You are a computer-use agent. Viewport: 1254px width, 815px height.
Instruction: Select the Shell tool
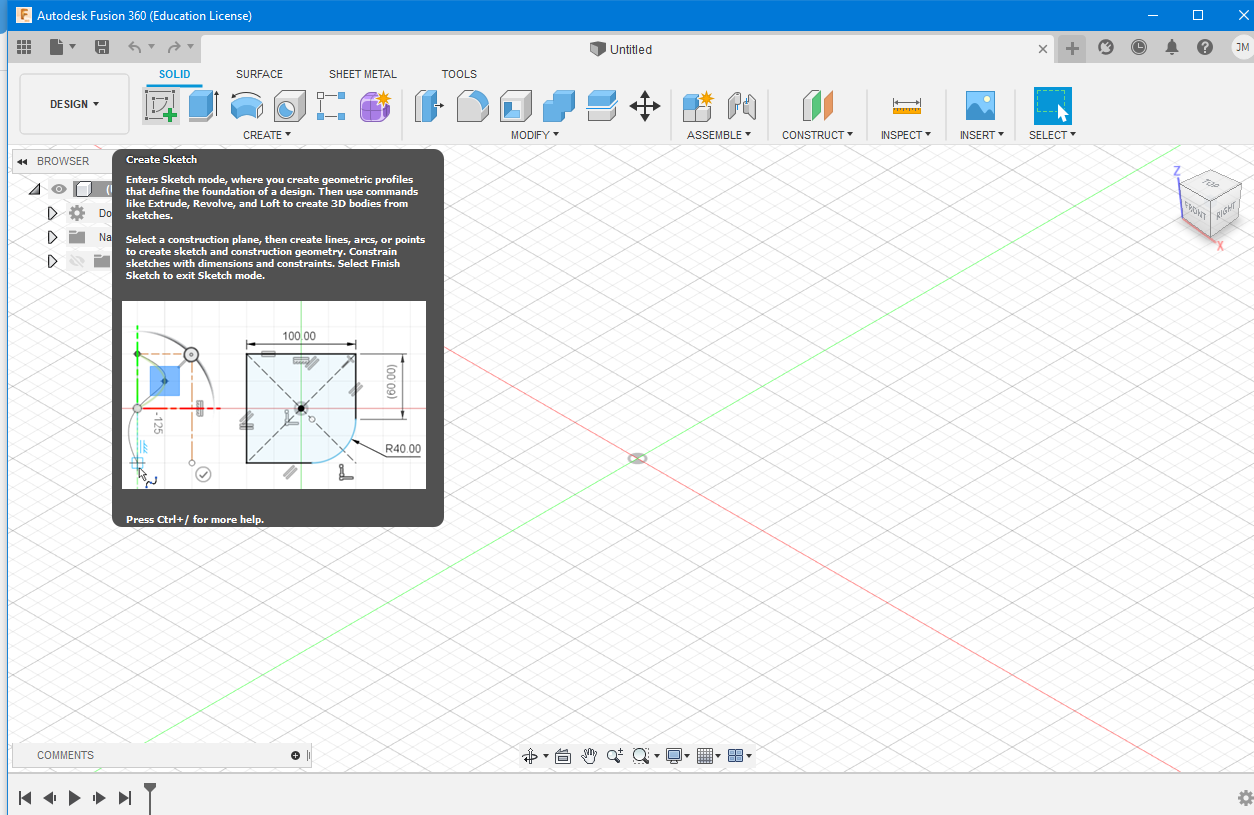pos(516,106)
